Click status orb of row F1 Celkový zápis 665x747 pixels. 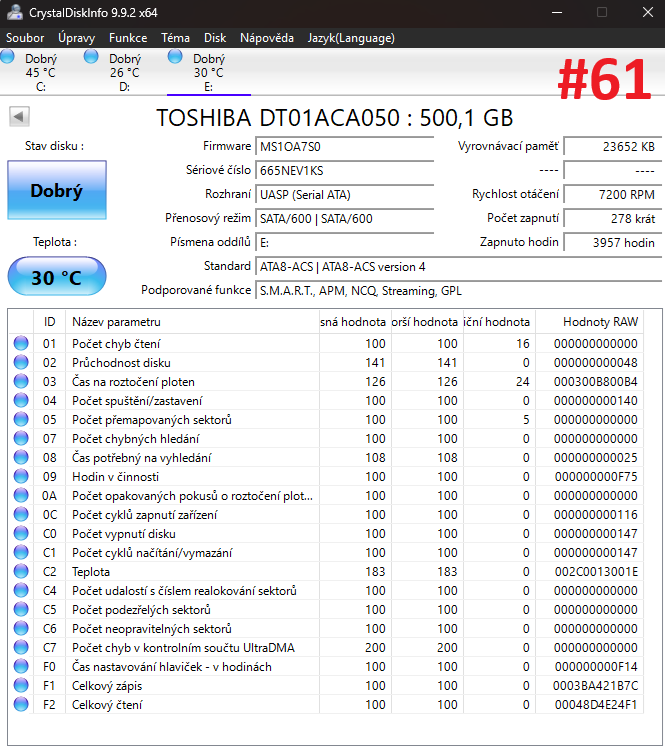(x=21, y=685)
